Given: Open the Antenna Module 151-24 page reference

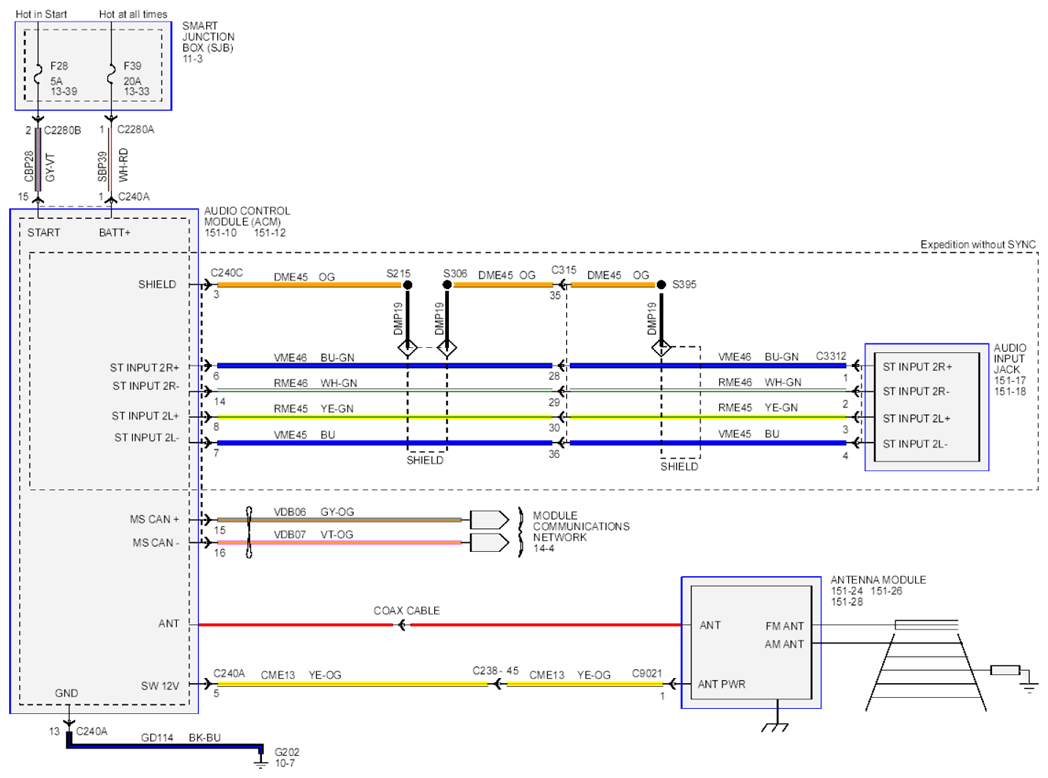Looking at the screenshot, I should 847,591.
